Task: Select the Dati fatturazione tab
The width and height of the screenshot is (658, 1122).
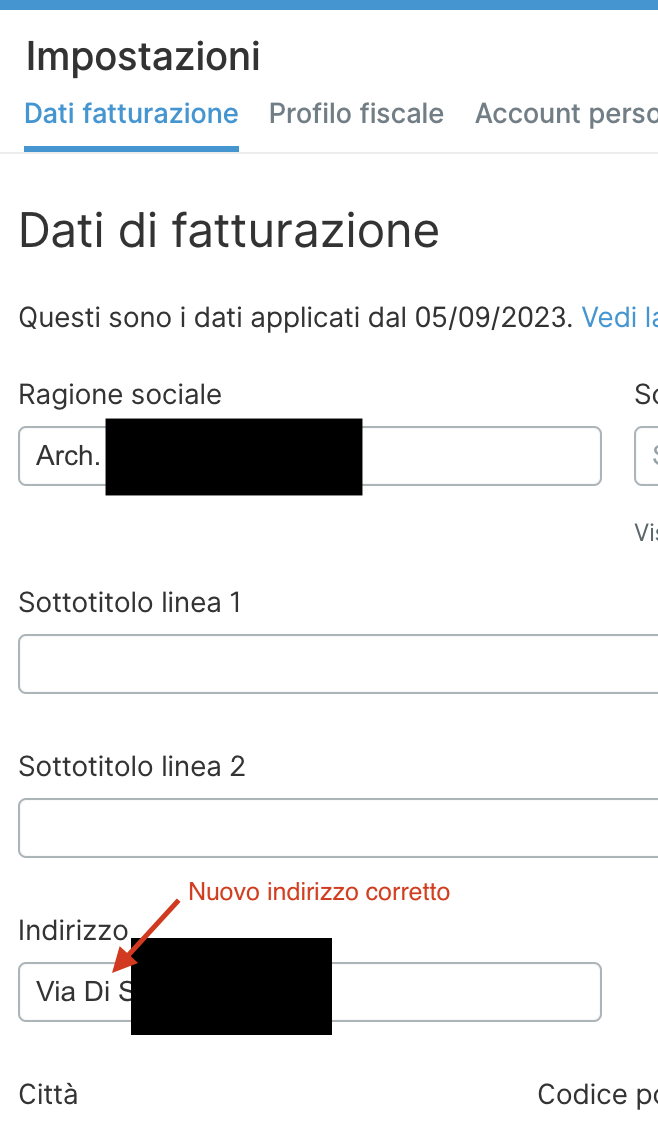Action: pos(130,113)
